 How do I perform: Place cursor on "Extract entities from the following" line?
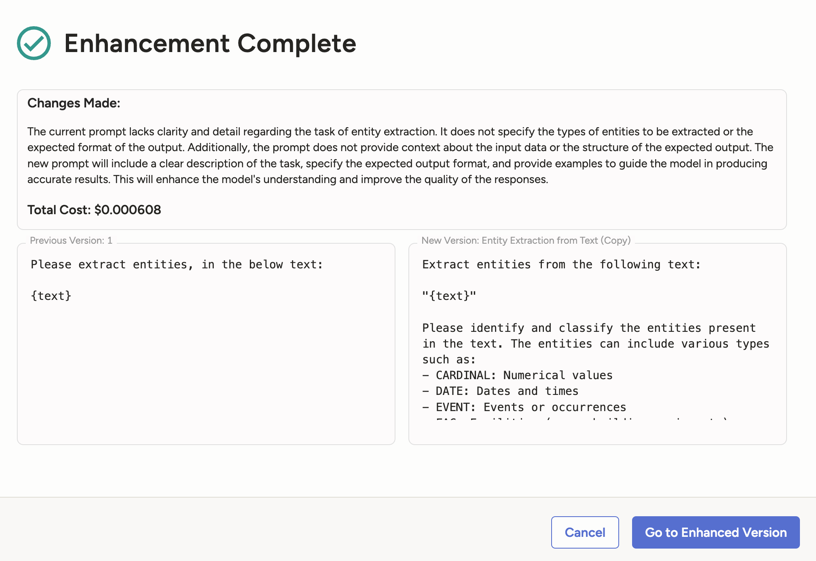pyautogui.click(x=561, y=265)
